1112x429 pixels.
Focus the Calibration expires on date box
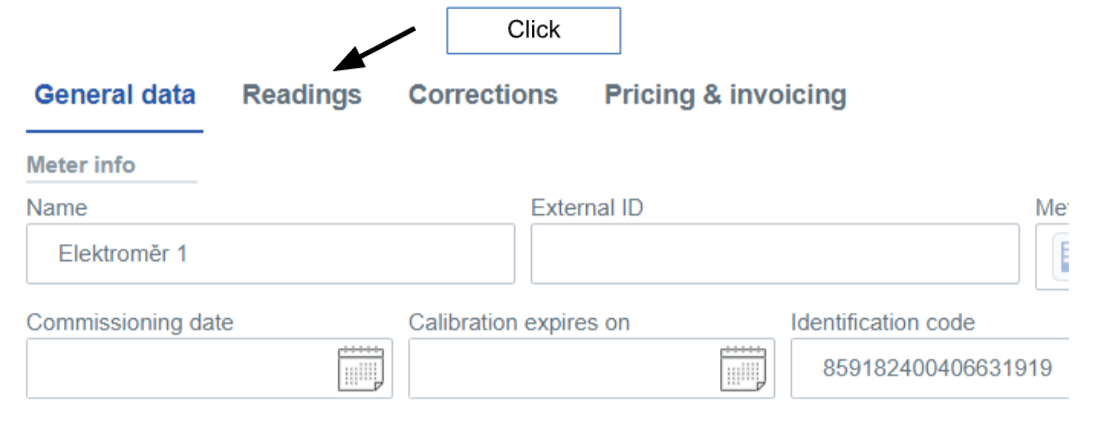point(560,369)
